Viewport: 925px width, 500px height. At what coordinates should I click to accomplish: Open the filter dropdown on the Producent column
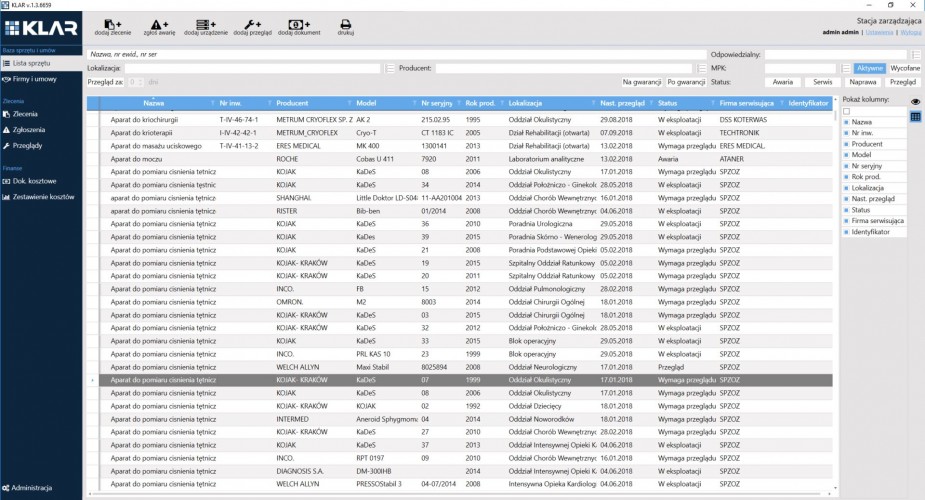pos(349,104)
